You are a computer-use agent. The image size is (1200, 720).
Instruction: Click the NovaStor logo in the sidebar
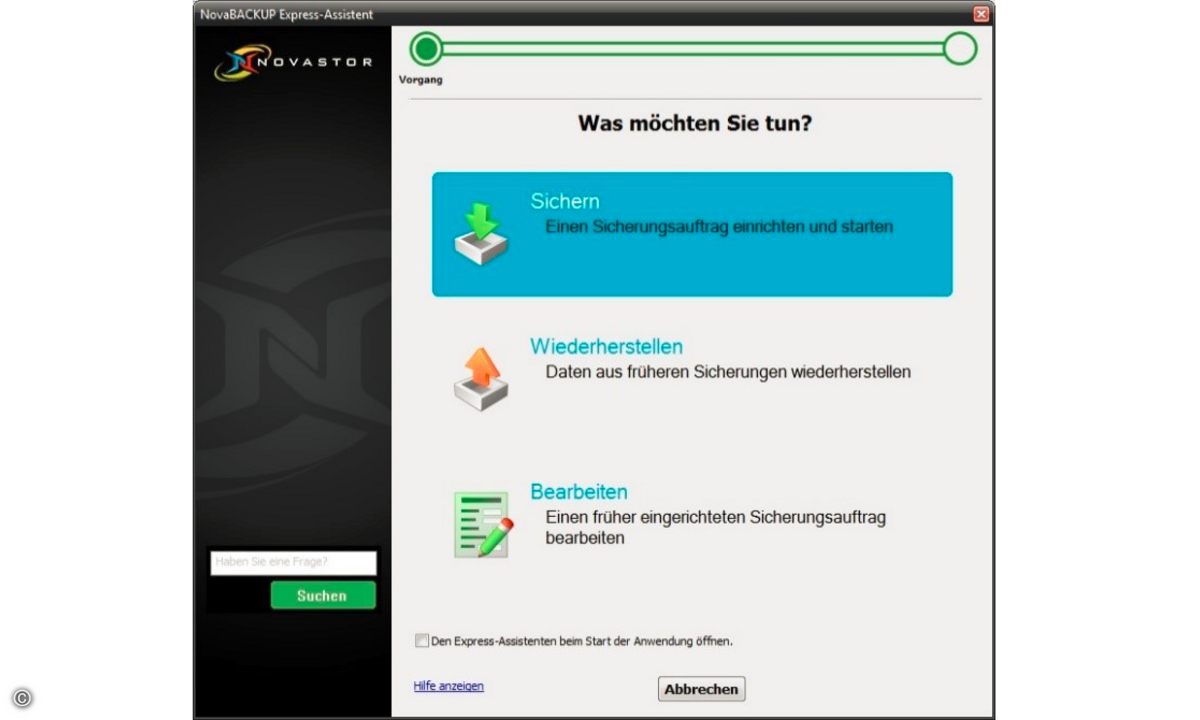[293, 63]
